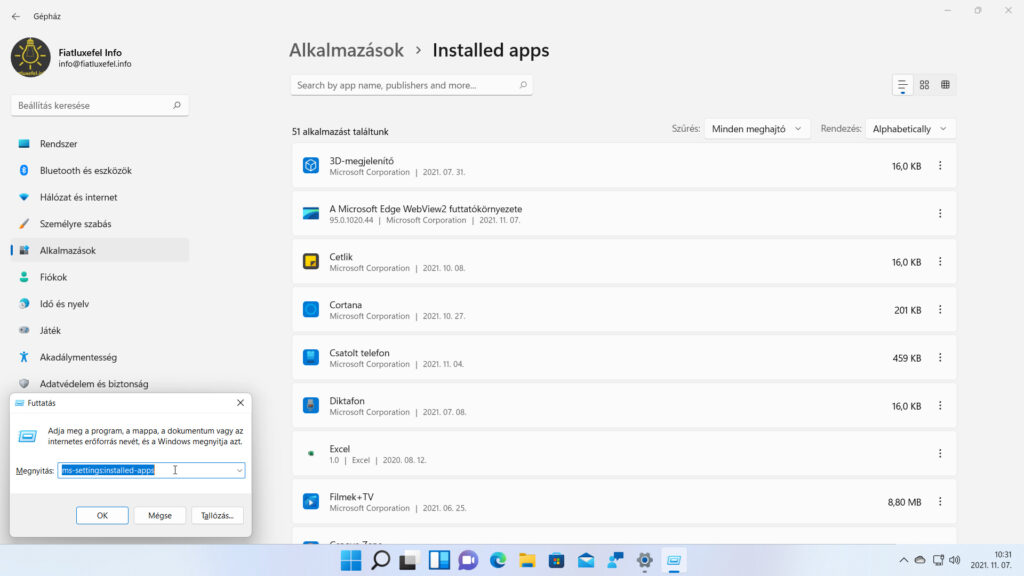Open the Rendezés Alphabetically dropdown
The width and height of the screenshot is (1024, 576).
click(x=910, y=129)
